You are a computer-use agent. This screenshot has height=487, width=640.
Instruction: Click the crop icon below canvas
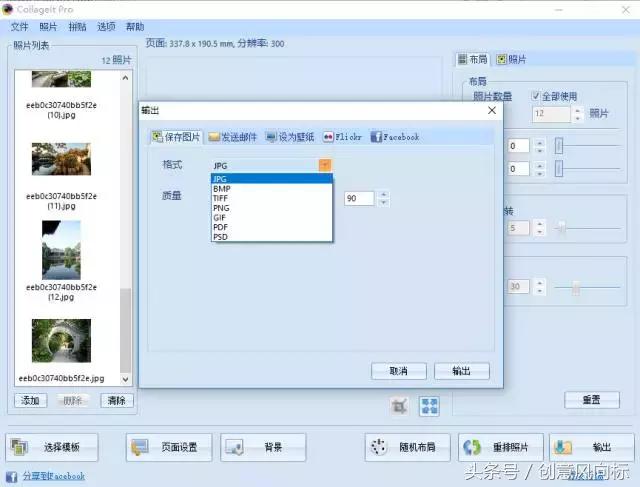click(399, 406)
